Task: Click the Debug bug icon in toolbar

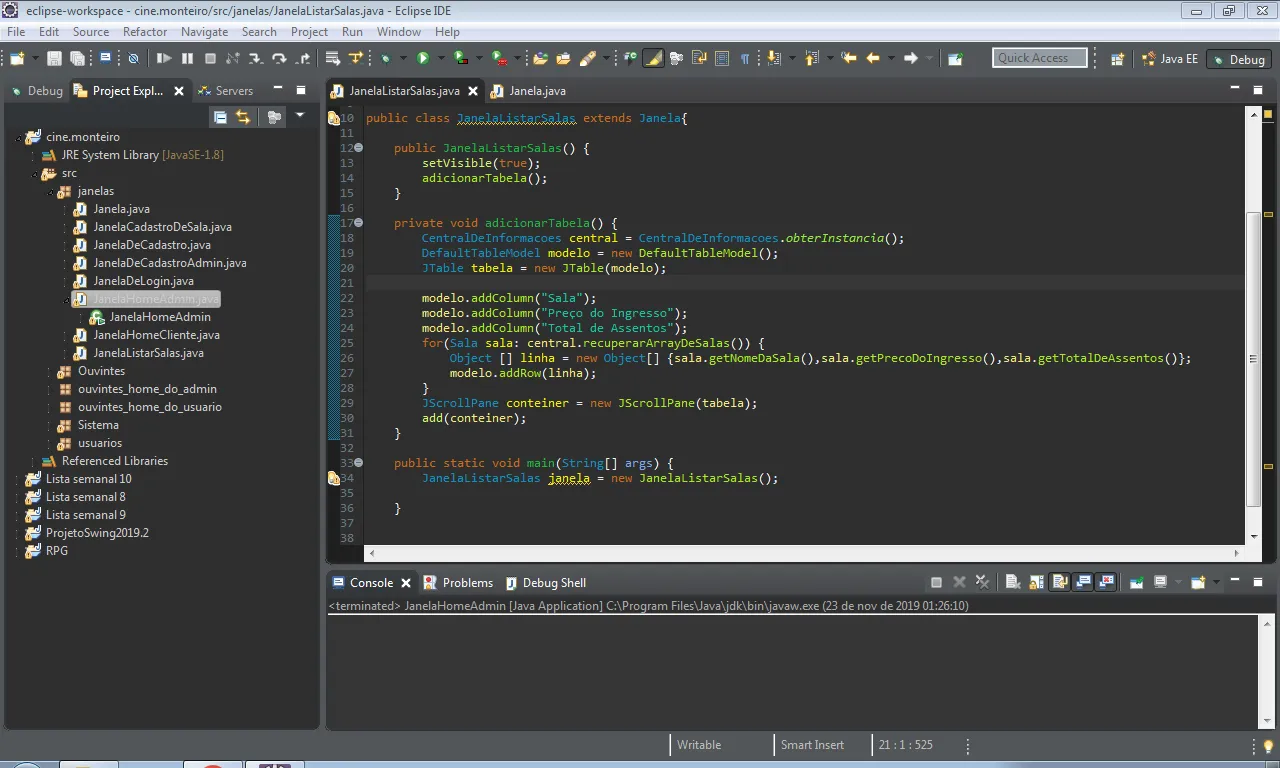Action: point(386,59)
